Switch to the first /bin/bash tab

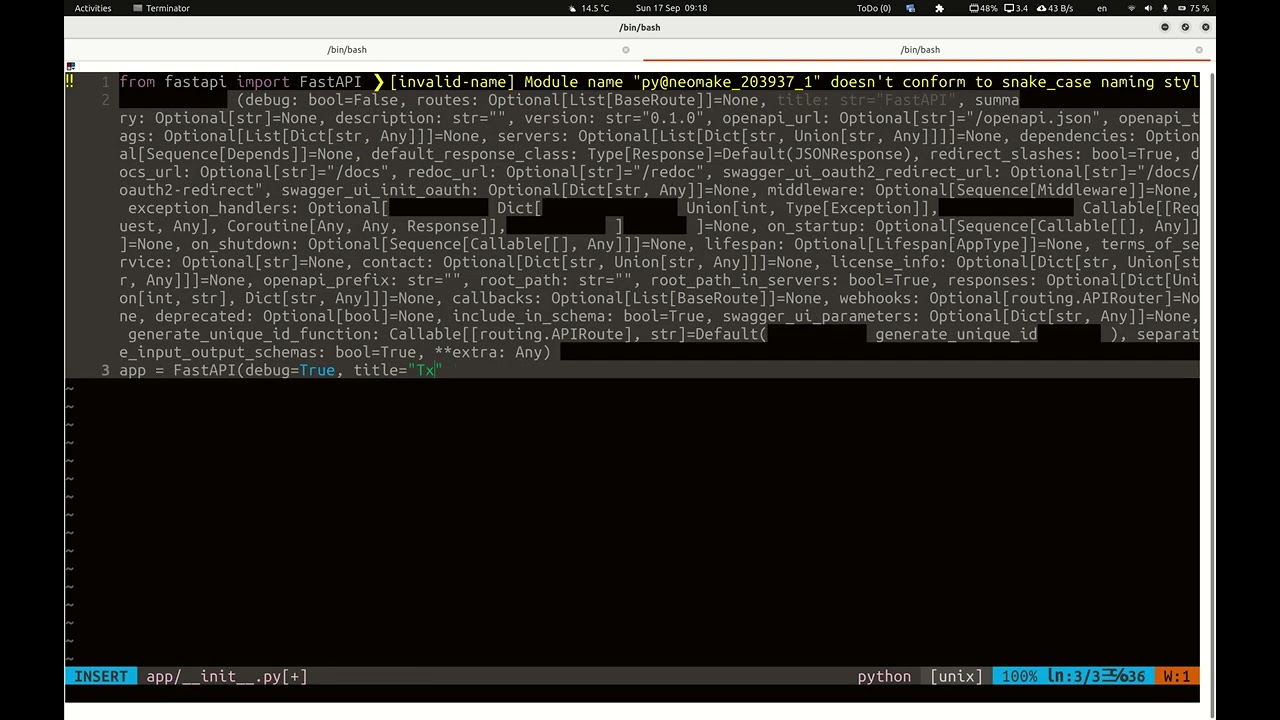(347, 49)
